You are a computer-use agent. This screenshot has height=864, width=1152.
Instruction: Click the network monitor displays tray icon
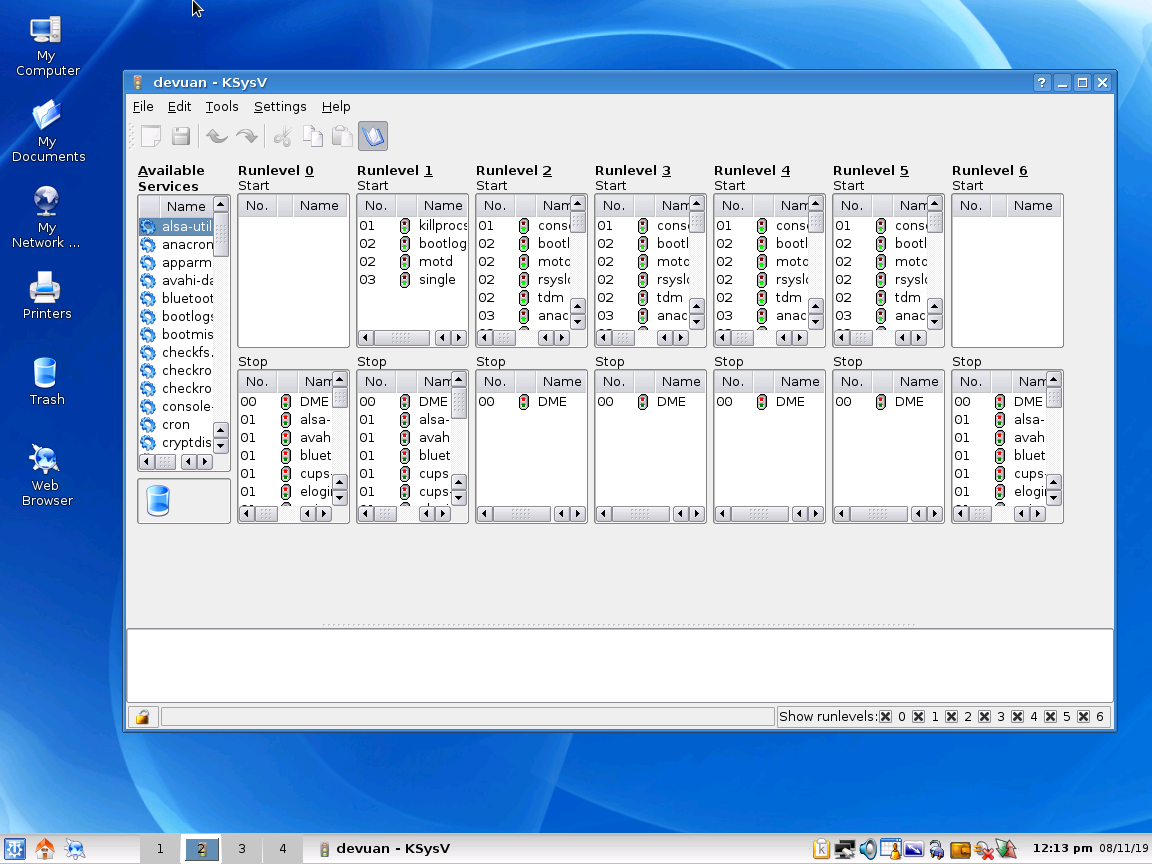tap(844, 849)
